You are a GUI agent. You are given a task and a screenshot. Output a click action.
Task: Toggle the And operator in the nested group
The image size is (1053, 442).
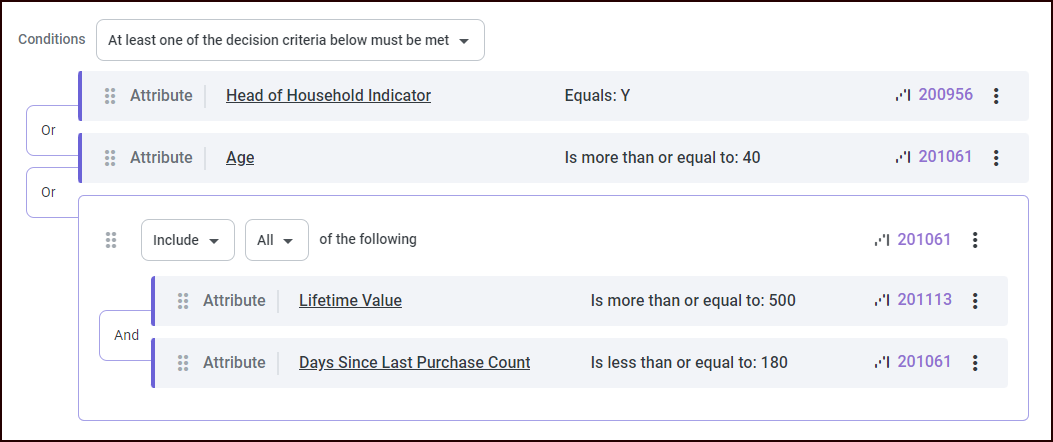tap(126, 335)
